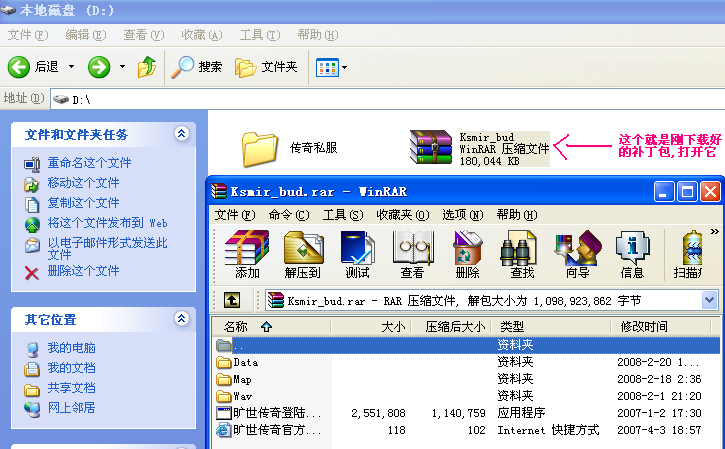Click the 删除 (Delete) toolbar icon

[x=467, y=254]
